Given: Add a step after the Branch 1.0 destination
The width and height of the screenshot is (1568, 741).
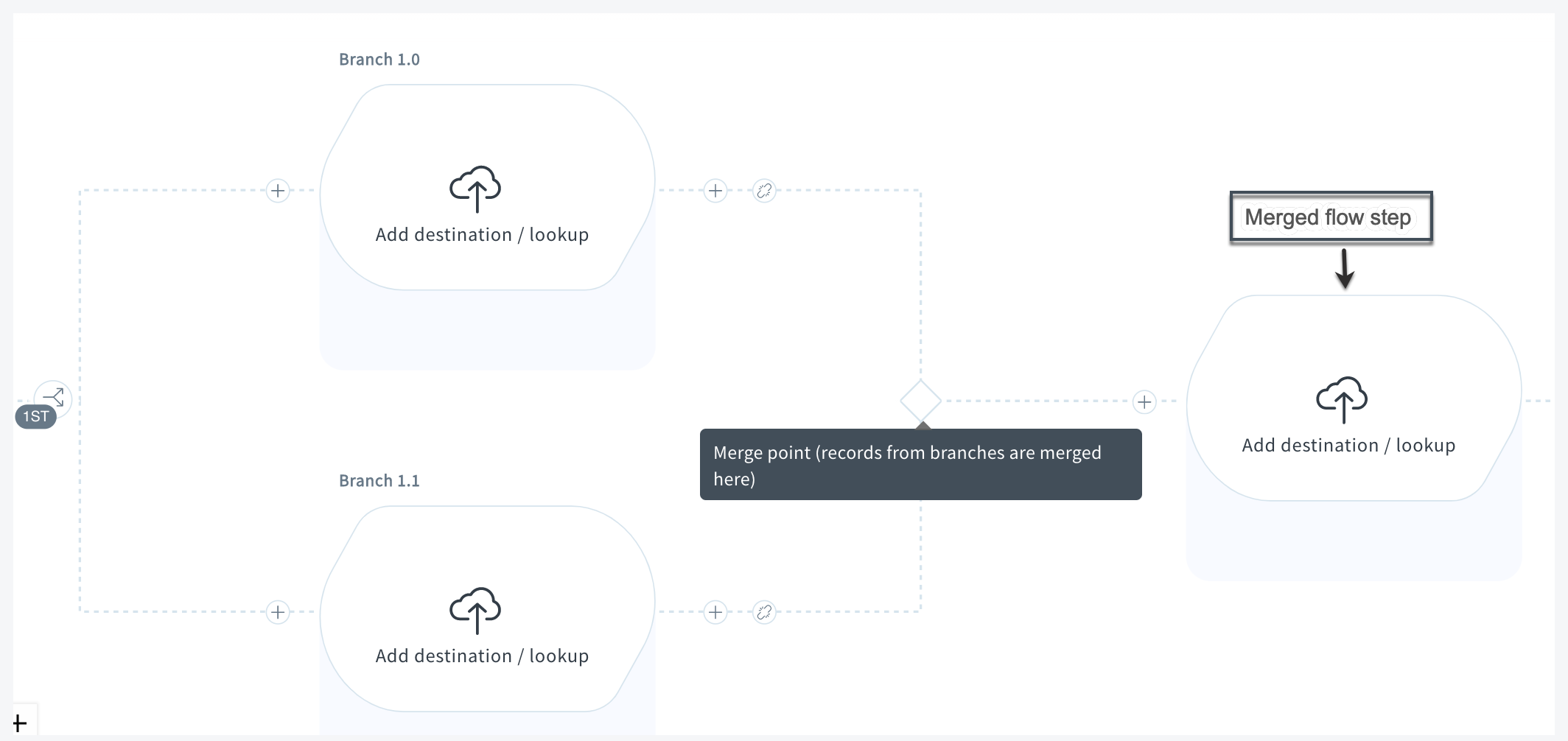Looking at the screenshot, I should point(715,191).
